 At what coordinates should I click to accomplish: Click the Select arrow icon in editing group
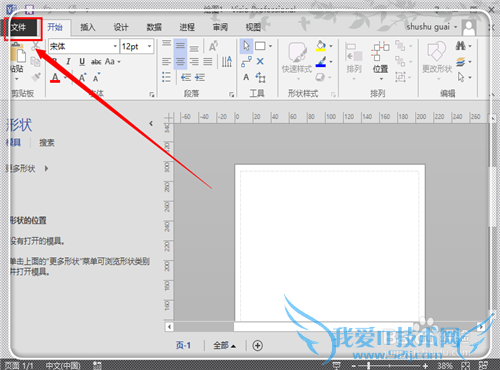(x=461, y=77)
